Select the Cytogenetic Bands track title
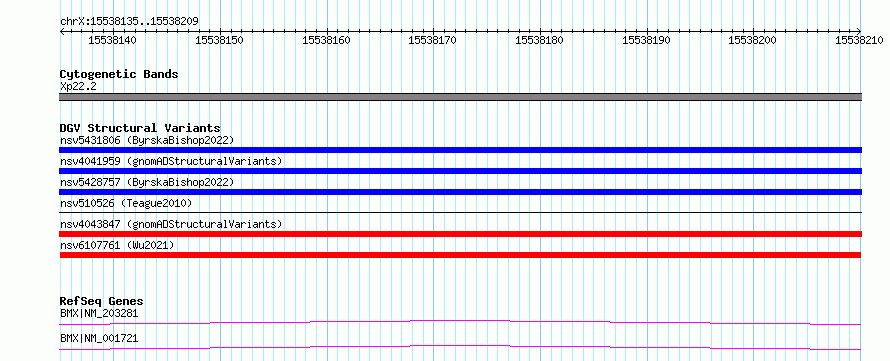 119,74
